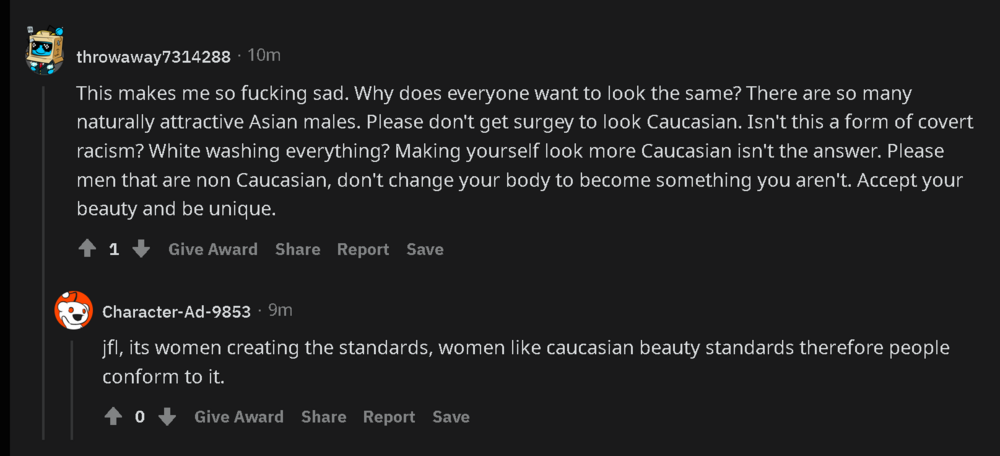Collapse the top-level comment thread line
The width and height of the screenshot is (1000, 456).
pyautogui.click(x=44, y=261)
